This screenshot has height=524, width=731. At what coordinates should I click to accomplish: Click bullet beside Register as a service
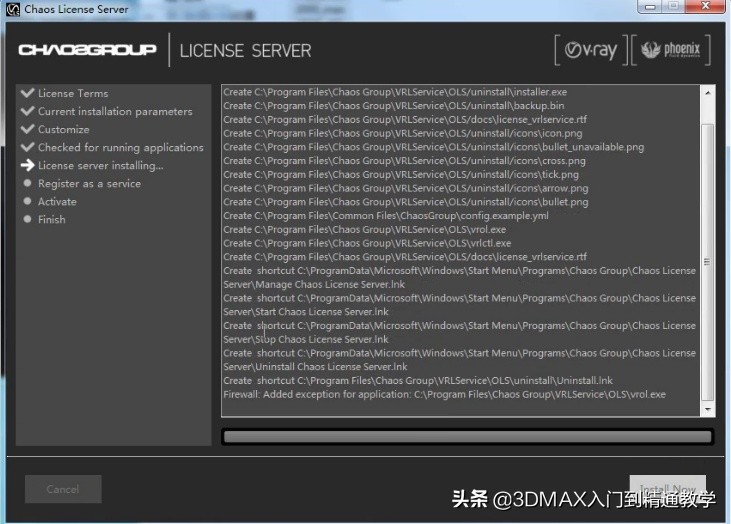click(28, 183)
